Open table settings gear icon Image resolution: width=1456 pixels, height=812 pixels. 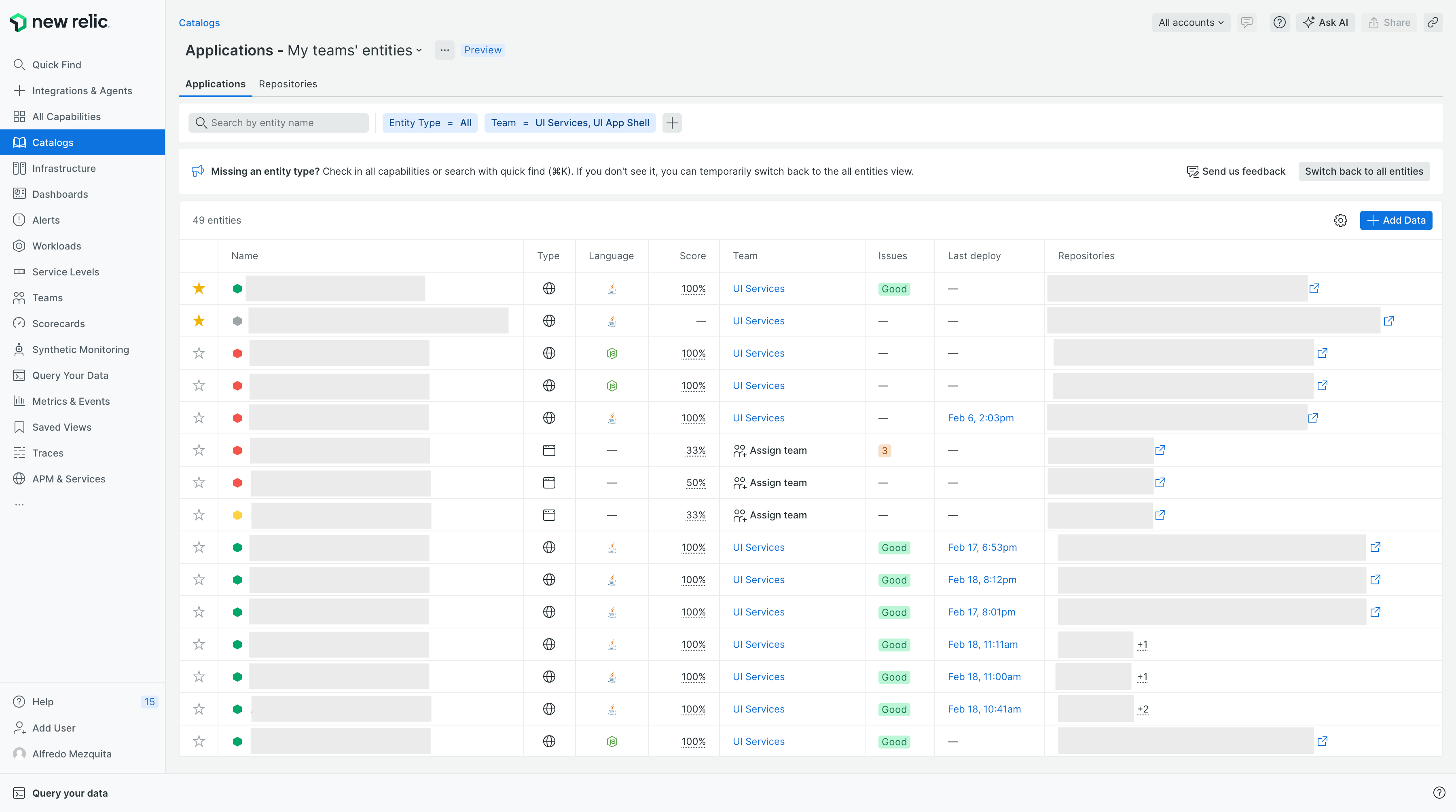1341,220
